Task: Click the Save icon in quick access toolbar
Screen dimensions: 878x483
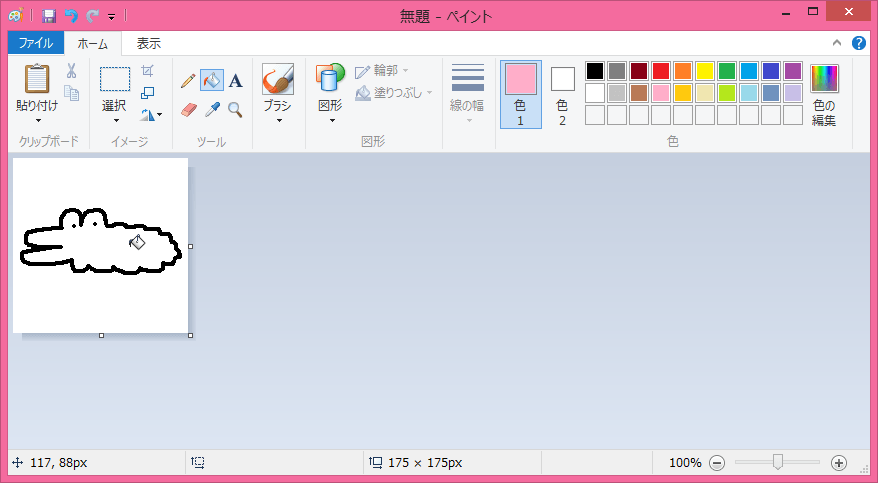Action: point(49,16)
